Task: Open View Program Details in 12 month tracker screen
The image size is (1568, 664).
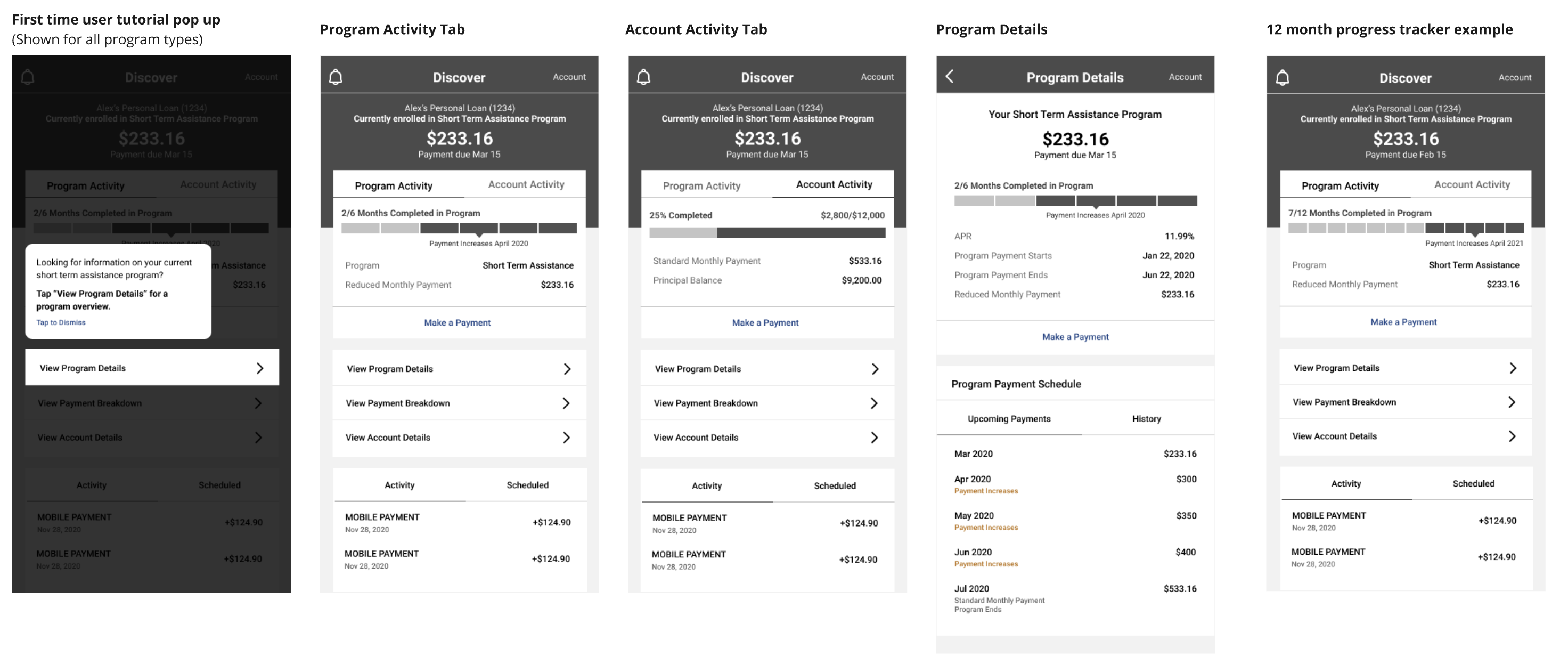Action: (x=1406, y=367)
